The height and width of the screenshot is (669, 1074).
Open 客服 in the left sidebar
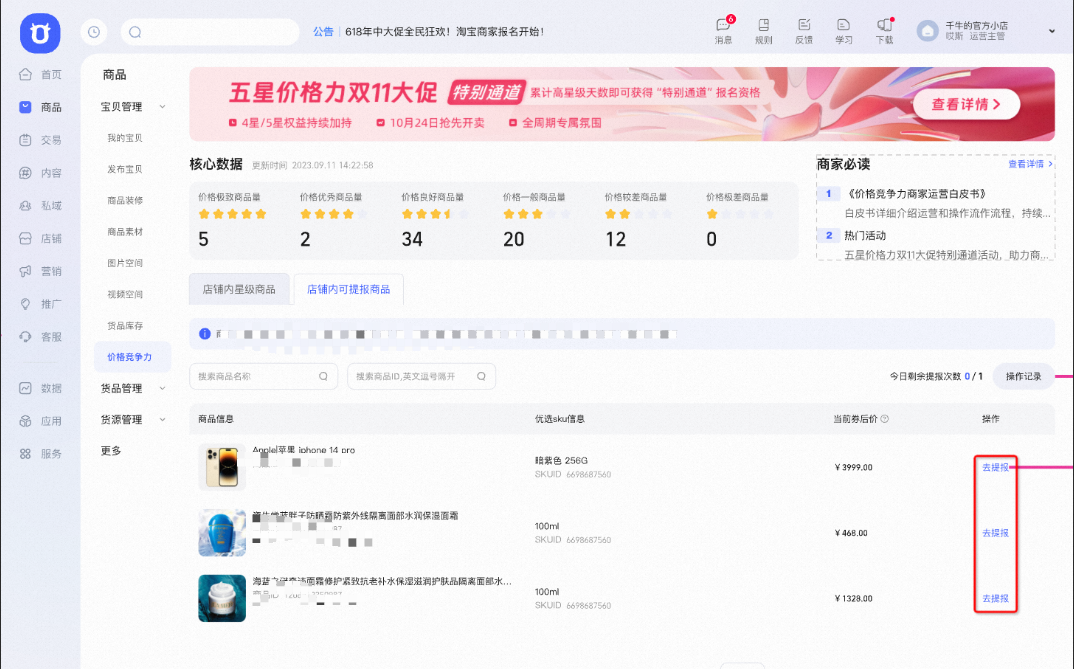pos(41,337)
